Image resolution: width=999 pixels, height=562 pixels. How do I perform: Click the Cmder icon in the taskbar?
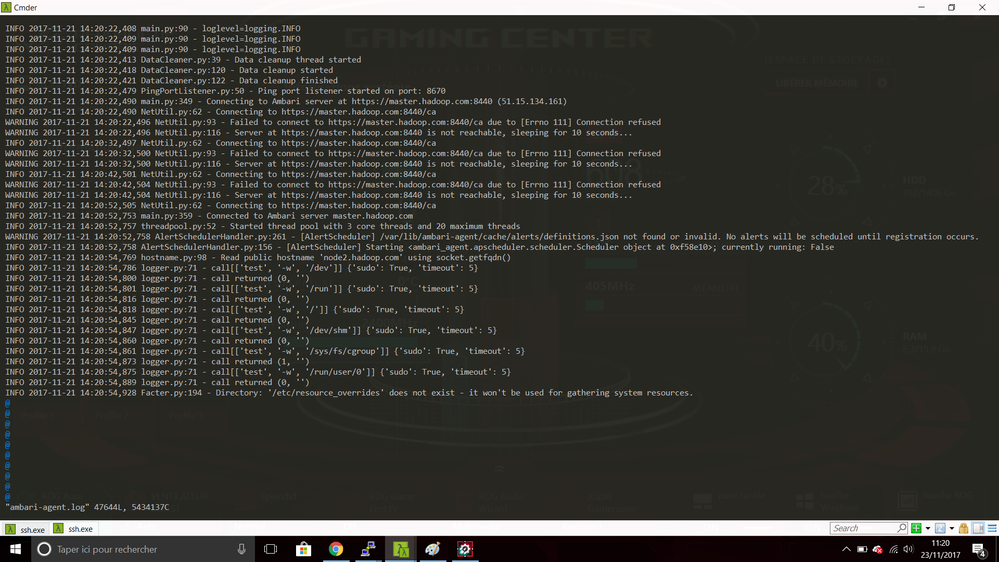(401, 549)
